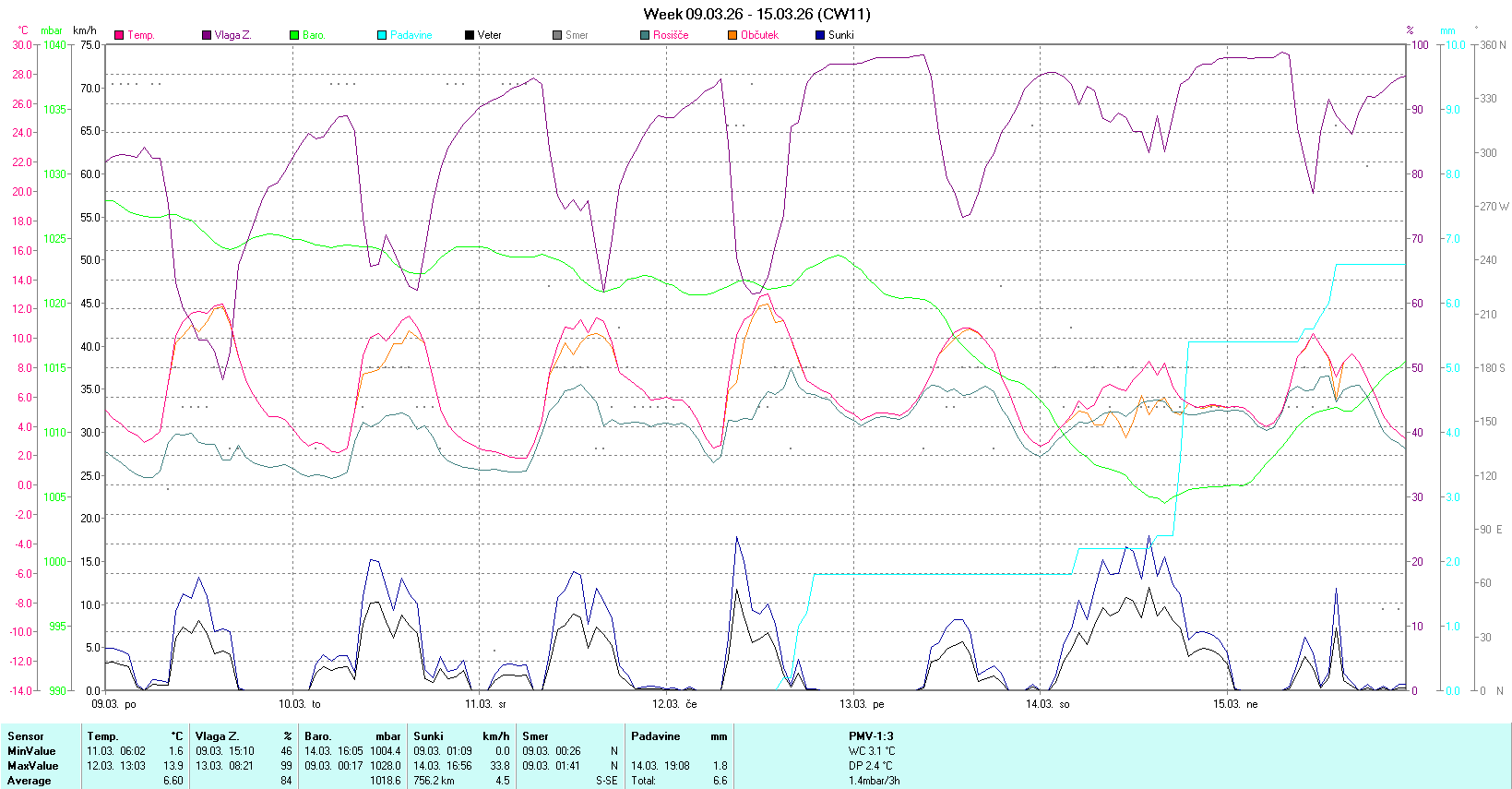Viewport: 1512px width, 789px height.
Task: Click the MaxValue row label
Action: pos(32,766)
